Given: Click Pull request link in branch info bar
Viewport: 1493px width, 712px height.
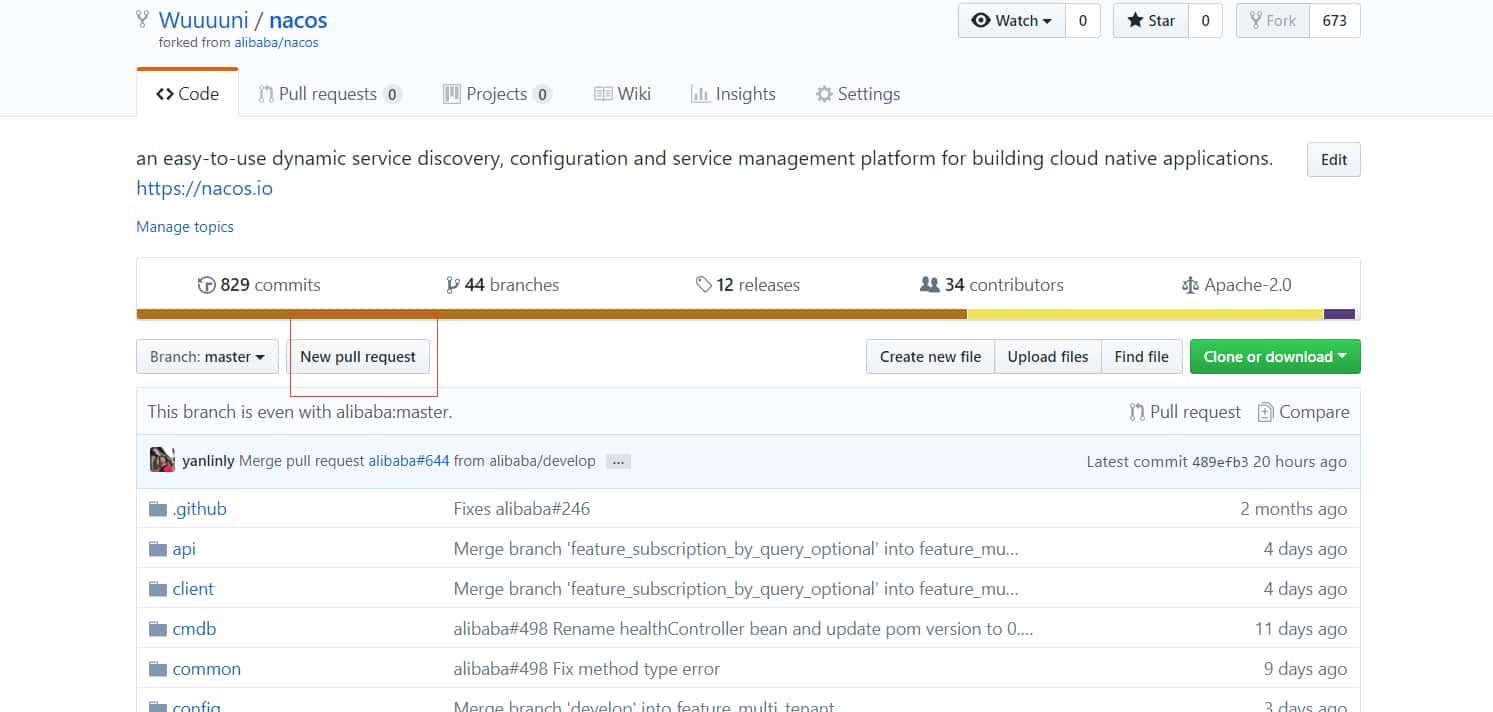Looking at the screenshot, I should point(1185,412).
